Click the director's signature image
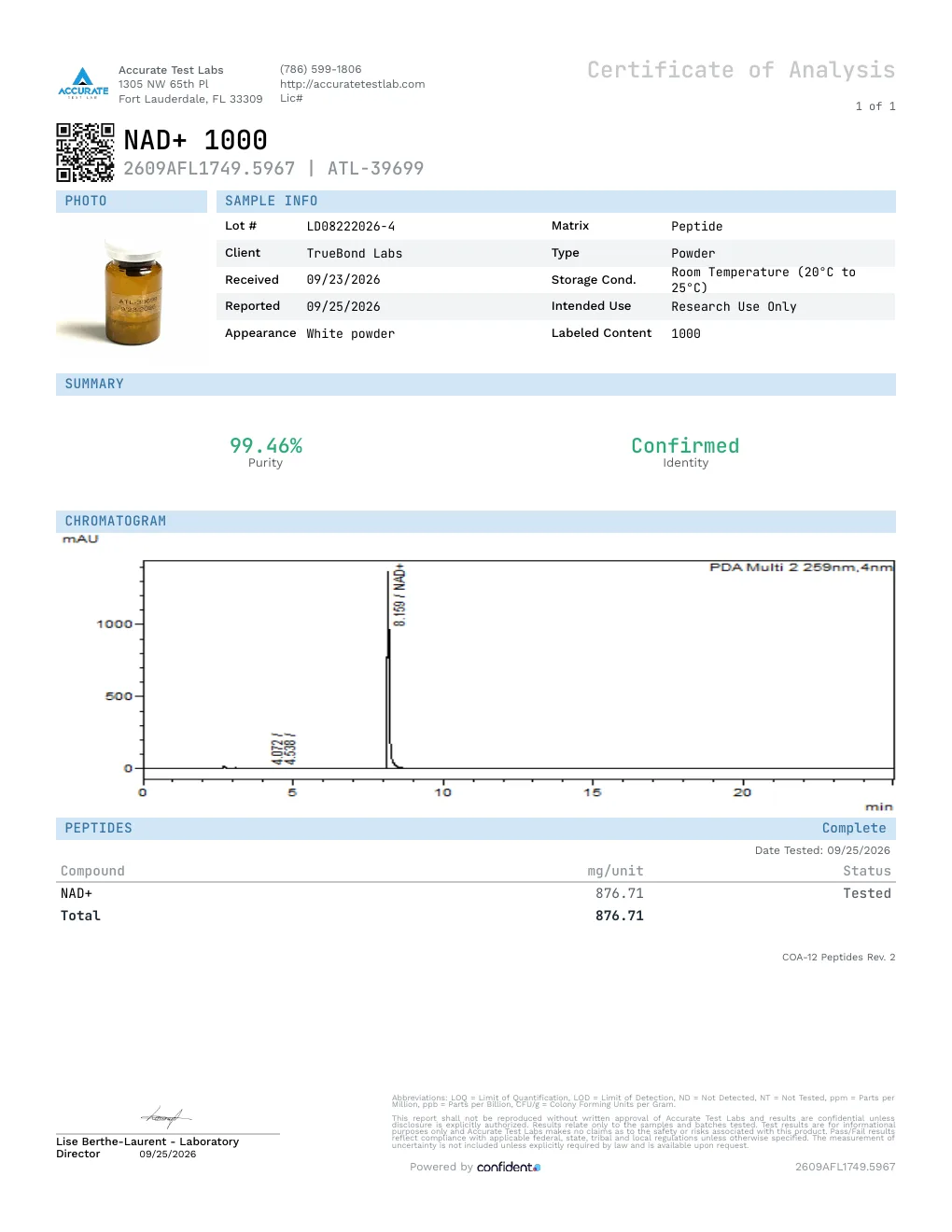The height and width of the screenshot is (1232, 952). tap(166, 1115)
